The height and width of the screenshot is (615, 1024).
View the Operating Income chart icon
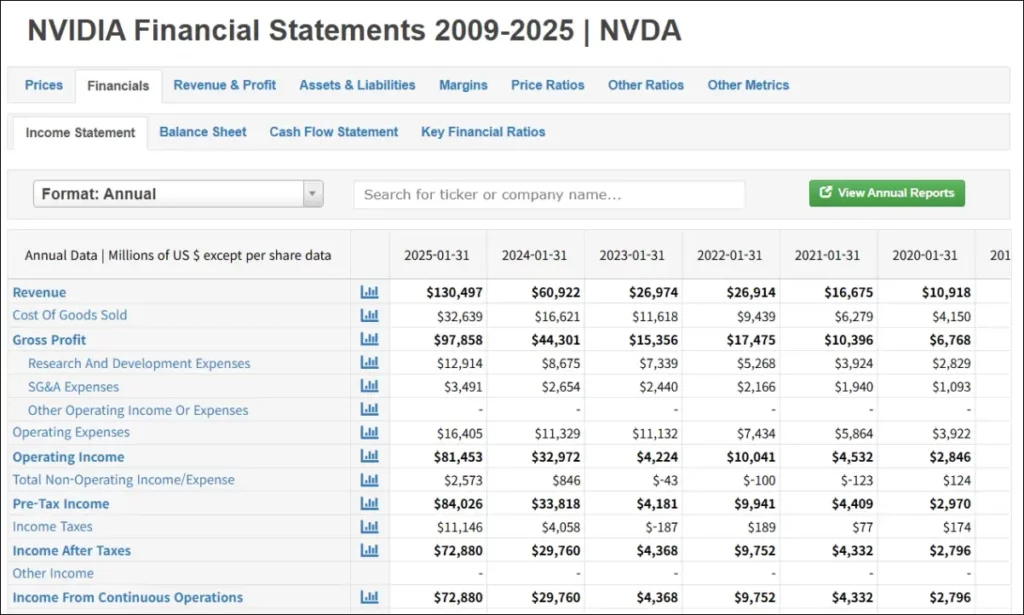click(369, 456)
